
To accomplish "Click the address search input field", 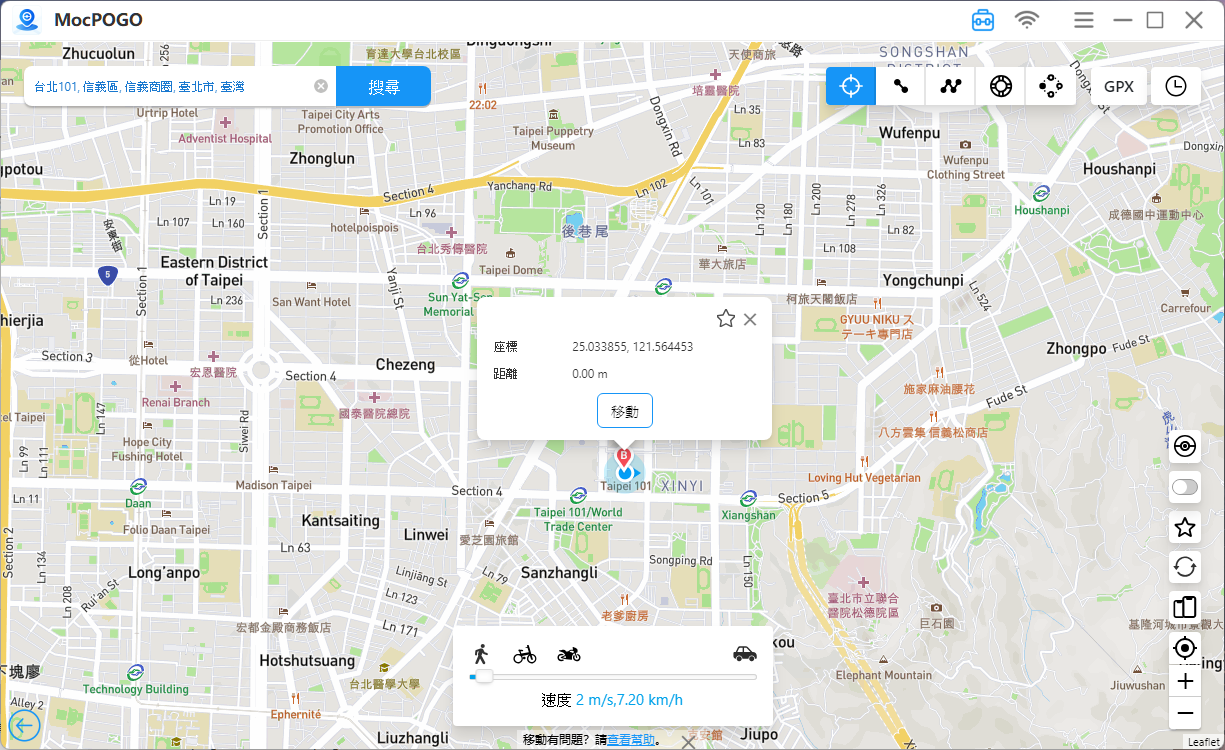I will pyautogui.click(x=170, y=87).
